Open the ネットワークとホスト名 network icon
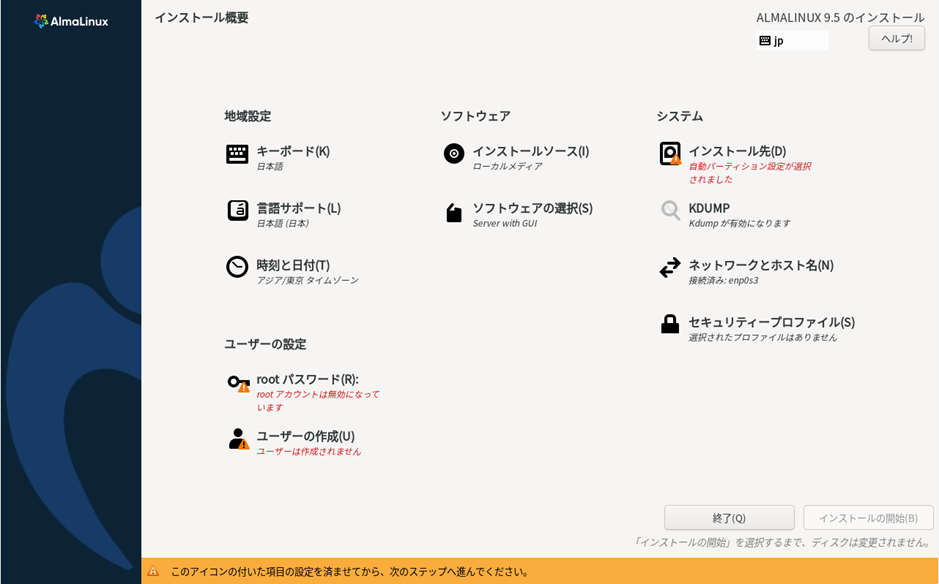The height and width of the screenshot is (584, 939). [x=671, y=267]
